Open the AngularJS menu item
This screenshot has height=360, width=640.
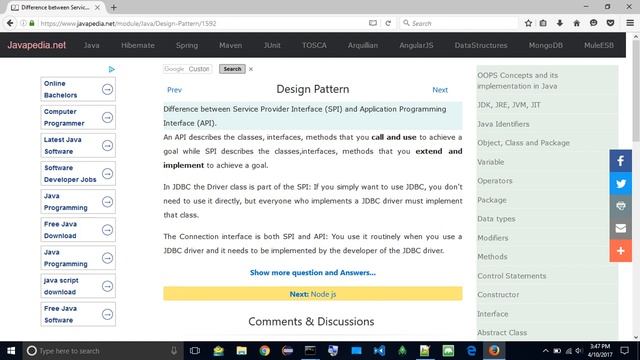pyautogui.click(x=416, y=45)
